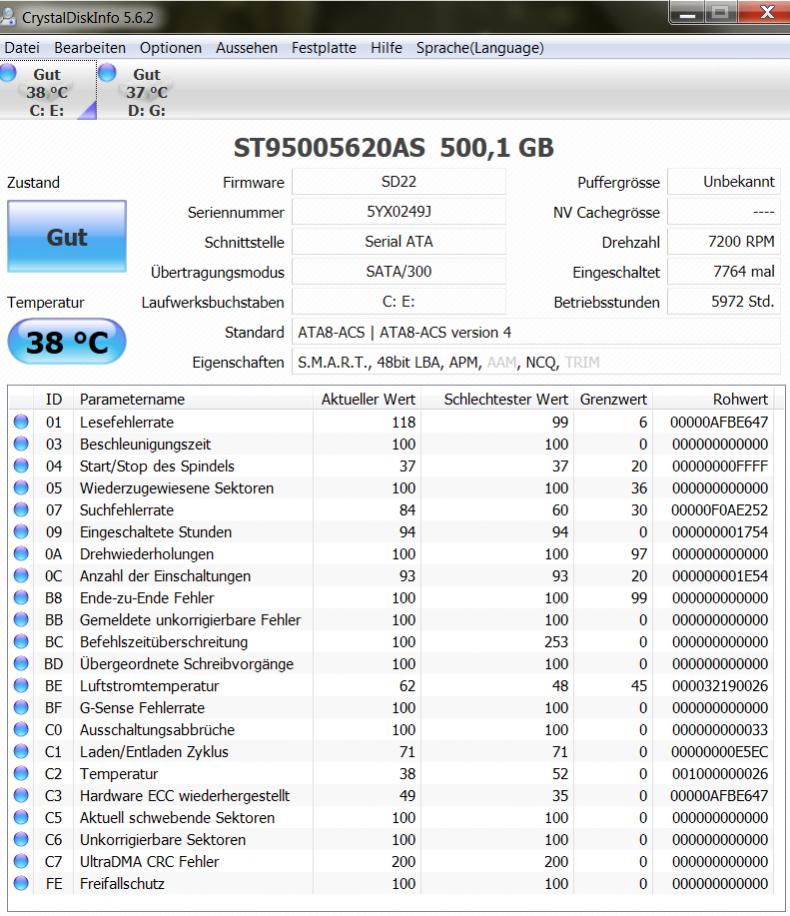Open the Sprache(Language) menu
This screenshot has height=916, width=790.
(480, 47)
